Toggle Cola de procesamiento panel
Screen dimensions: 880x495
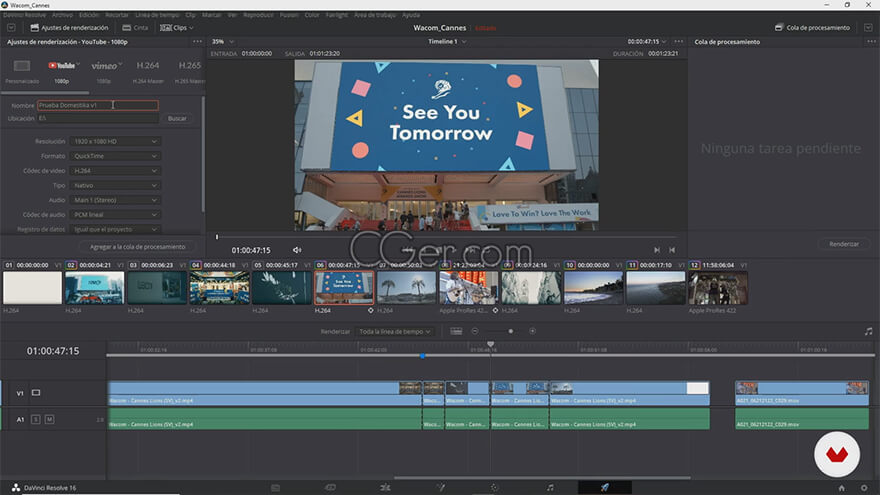pos(812,28)
